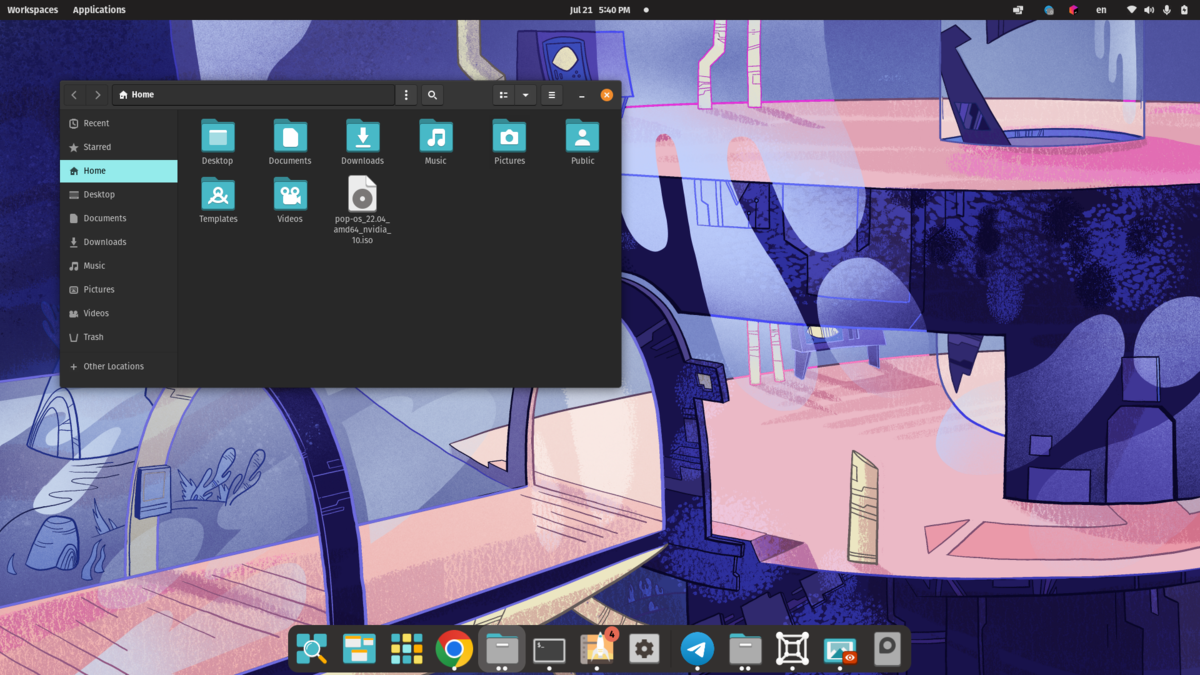
Task: Click the battery status icon
Action: point(1184,10)
